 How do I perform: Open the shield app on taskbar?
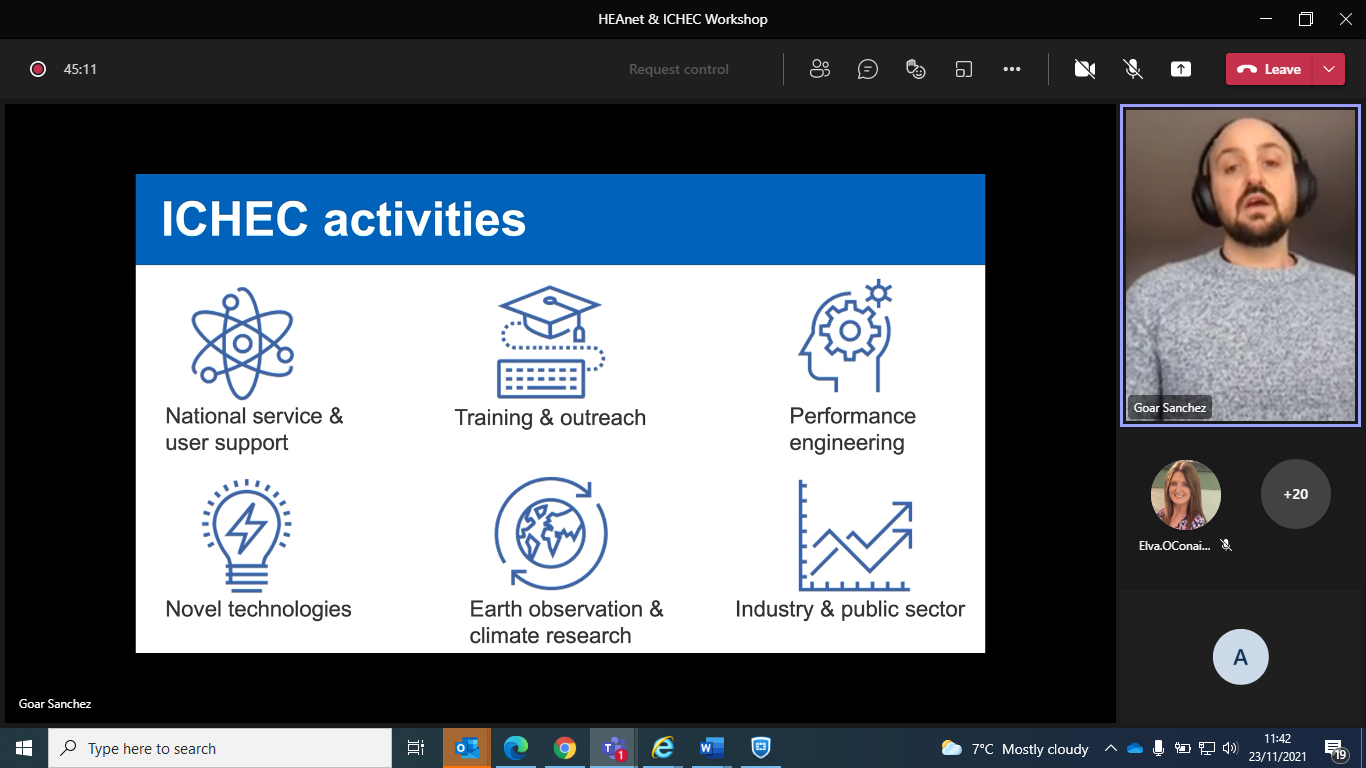click(761, 748)
